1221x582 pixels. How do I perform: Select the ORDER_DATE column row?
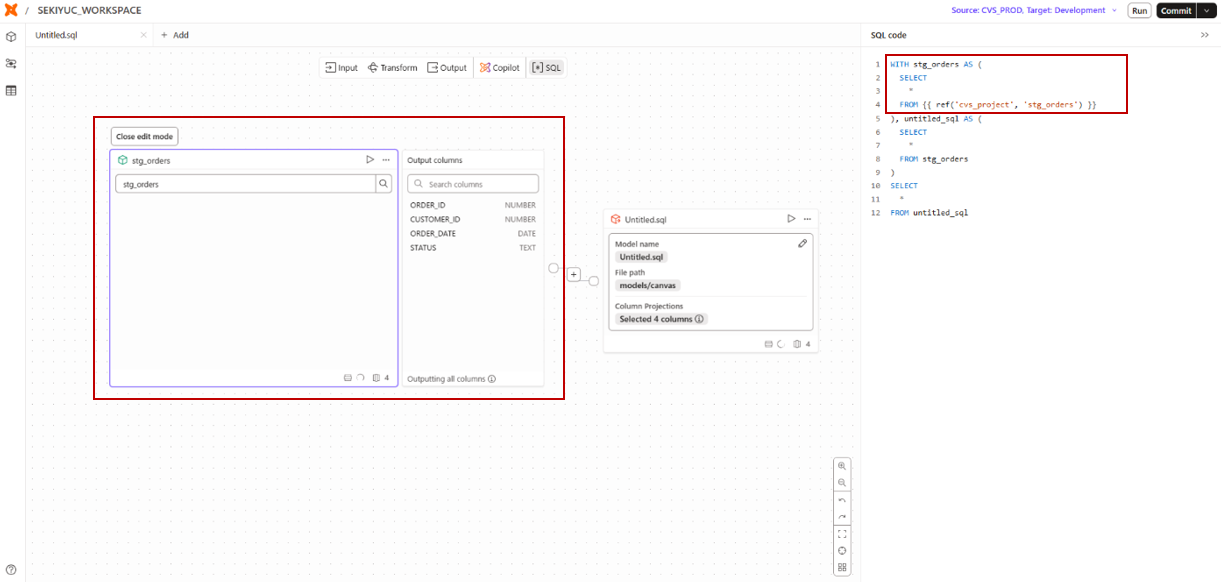click(x=473, y=233)
